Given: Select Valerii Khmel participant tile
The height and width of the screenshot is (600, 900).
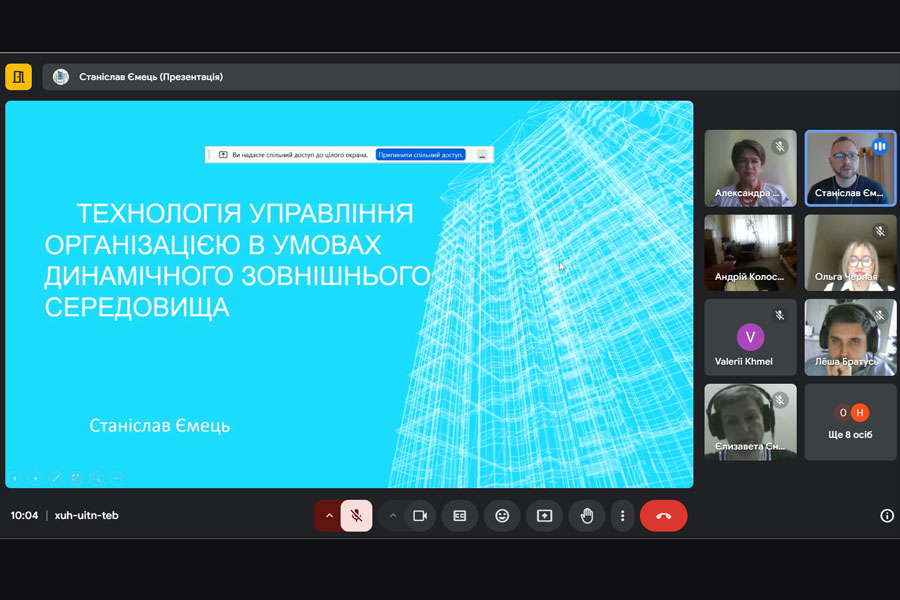Looking at the screenshot, I should 750,338.
